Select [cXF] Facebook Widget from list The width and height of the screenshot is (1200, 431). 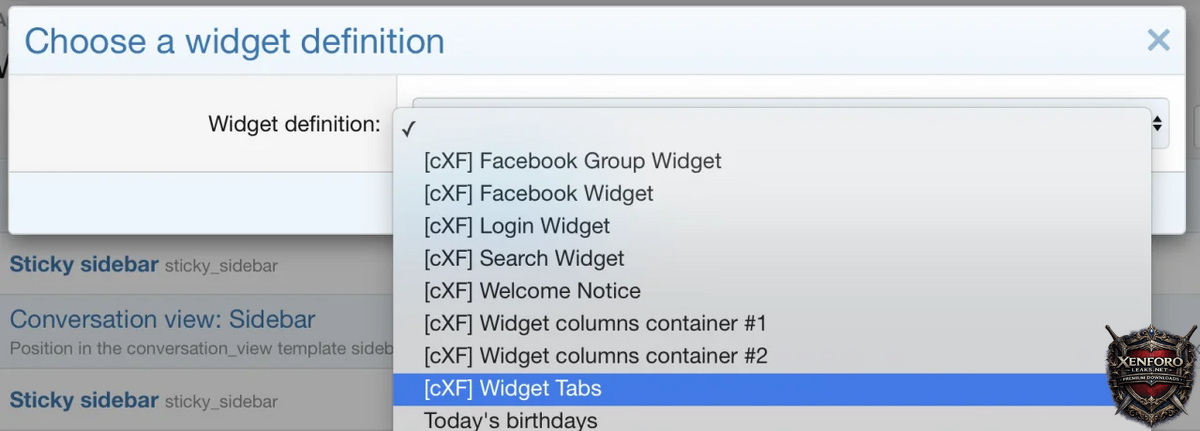[538, 193]
